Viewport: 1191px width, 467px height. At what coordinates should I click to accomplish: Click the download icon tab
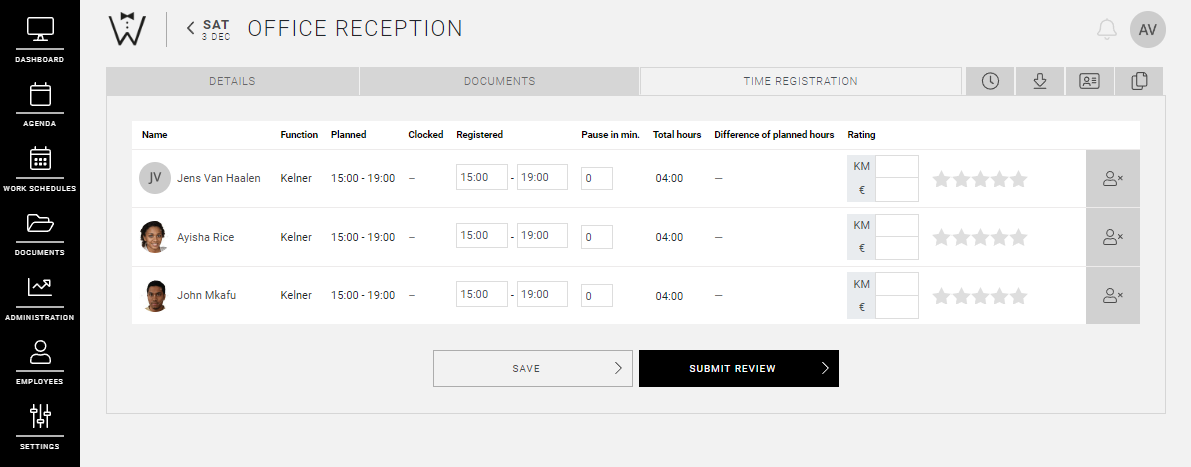(x=1040, y=82)
